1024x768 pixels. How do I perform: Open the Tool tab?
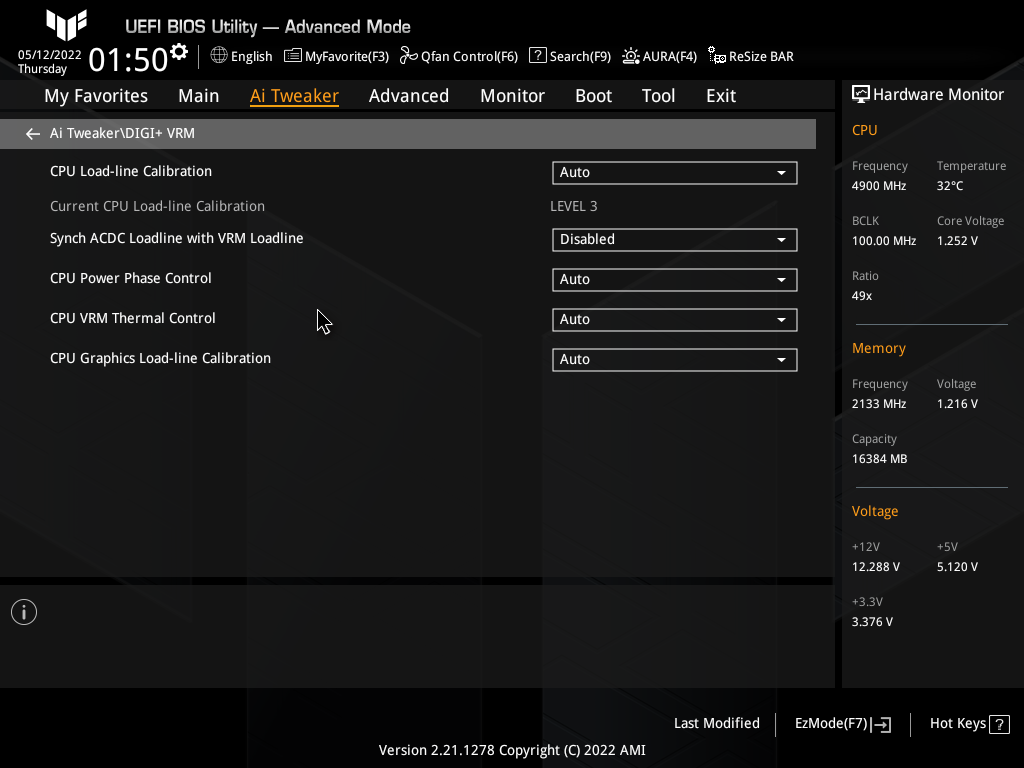pos(658,96)
